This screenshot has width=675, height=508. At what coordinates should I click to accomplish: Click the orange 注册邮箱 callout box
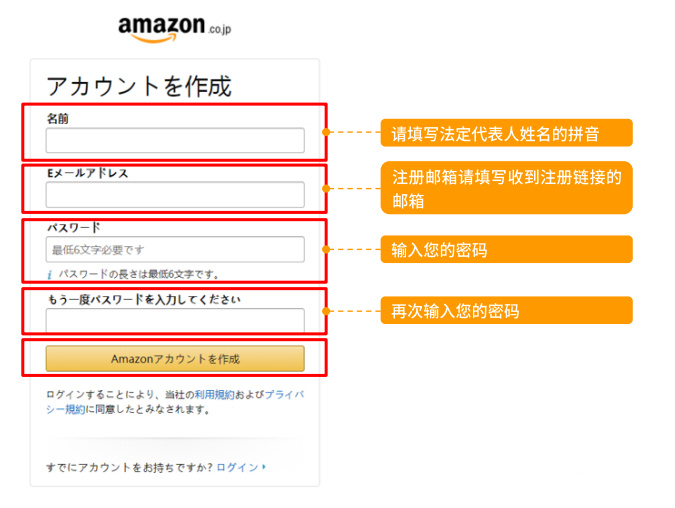[505, 188]
